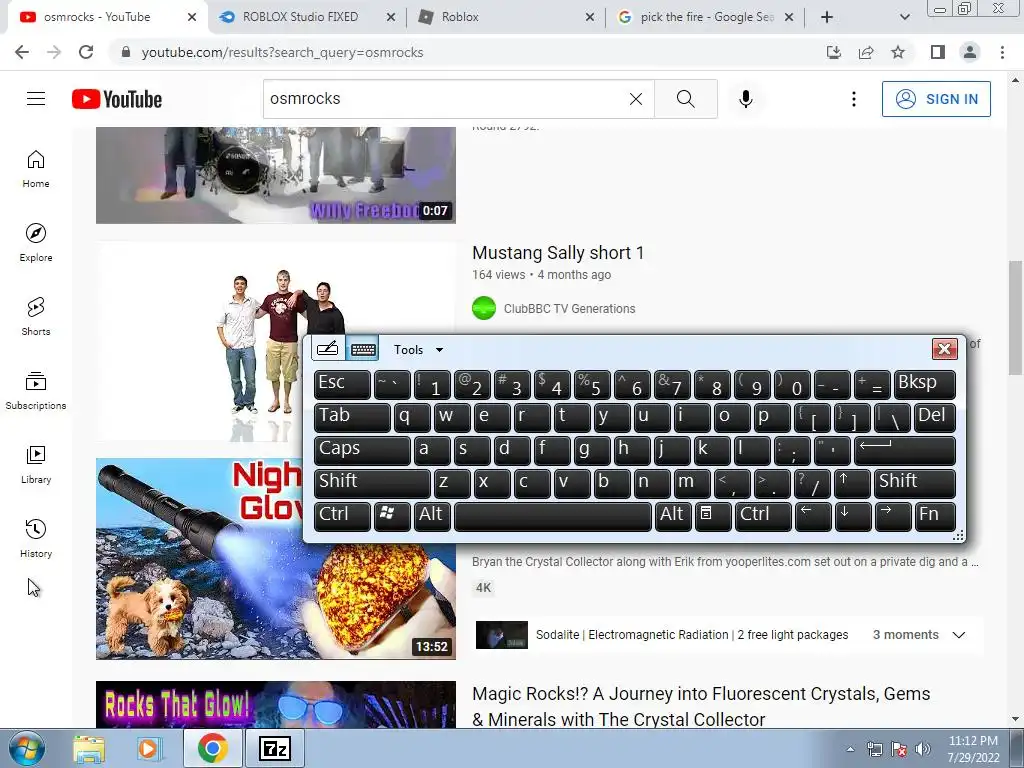
Task: Toggle the right Alt key
Action: [x=673, y=515]
